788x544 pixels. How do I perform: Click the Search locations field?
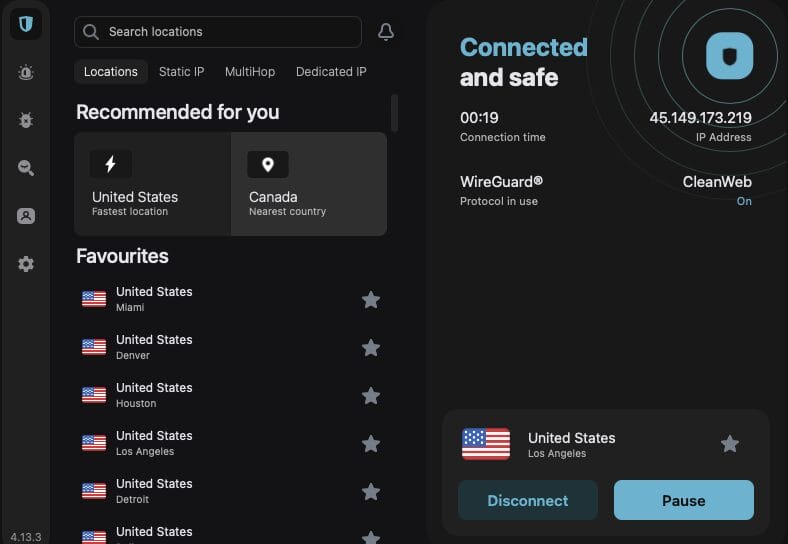[218, 32]
